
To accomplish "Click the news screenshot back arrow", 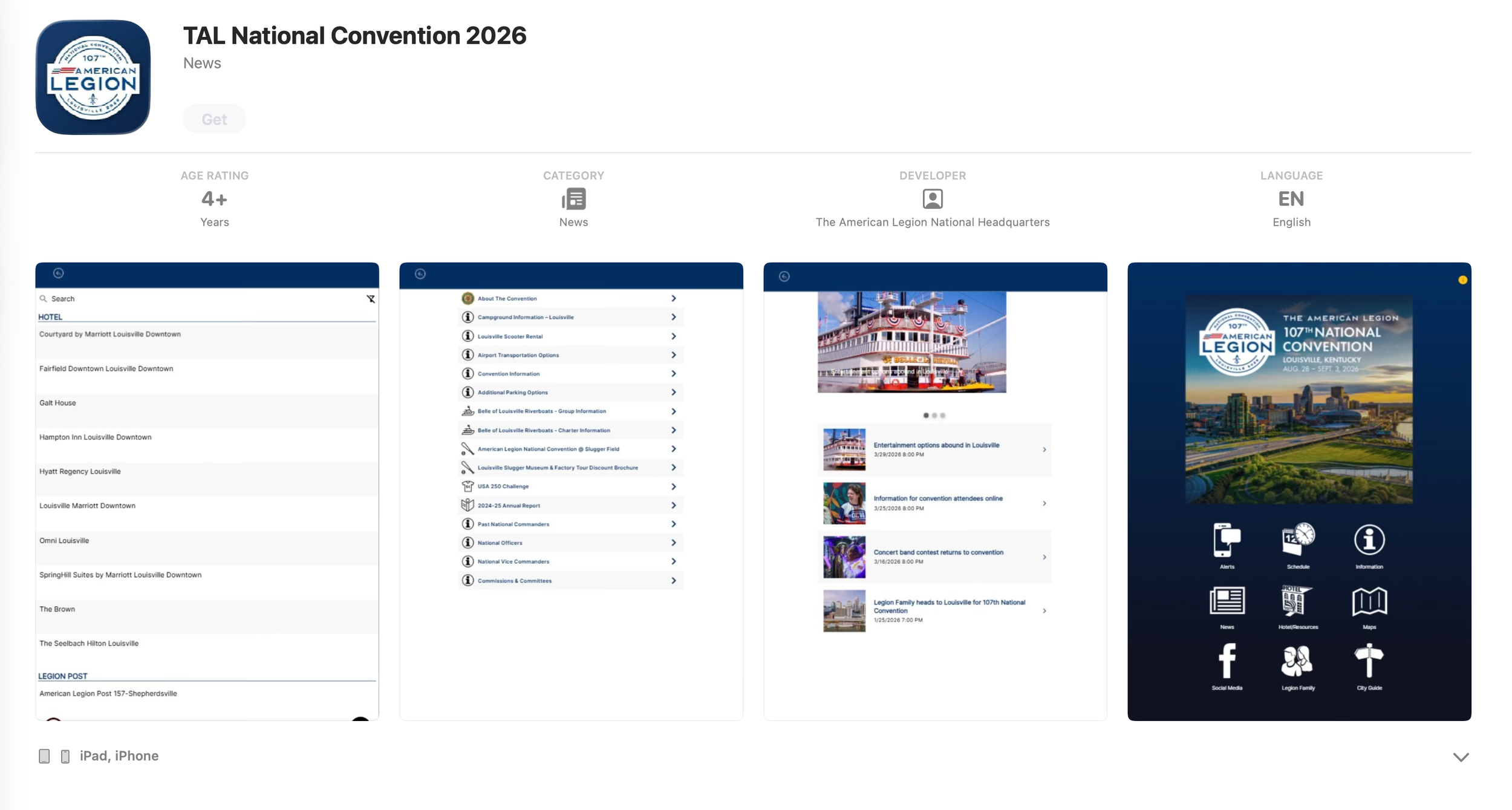I will [784, 276].
